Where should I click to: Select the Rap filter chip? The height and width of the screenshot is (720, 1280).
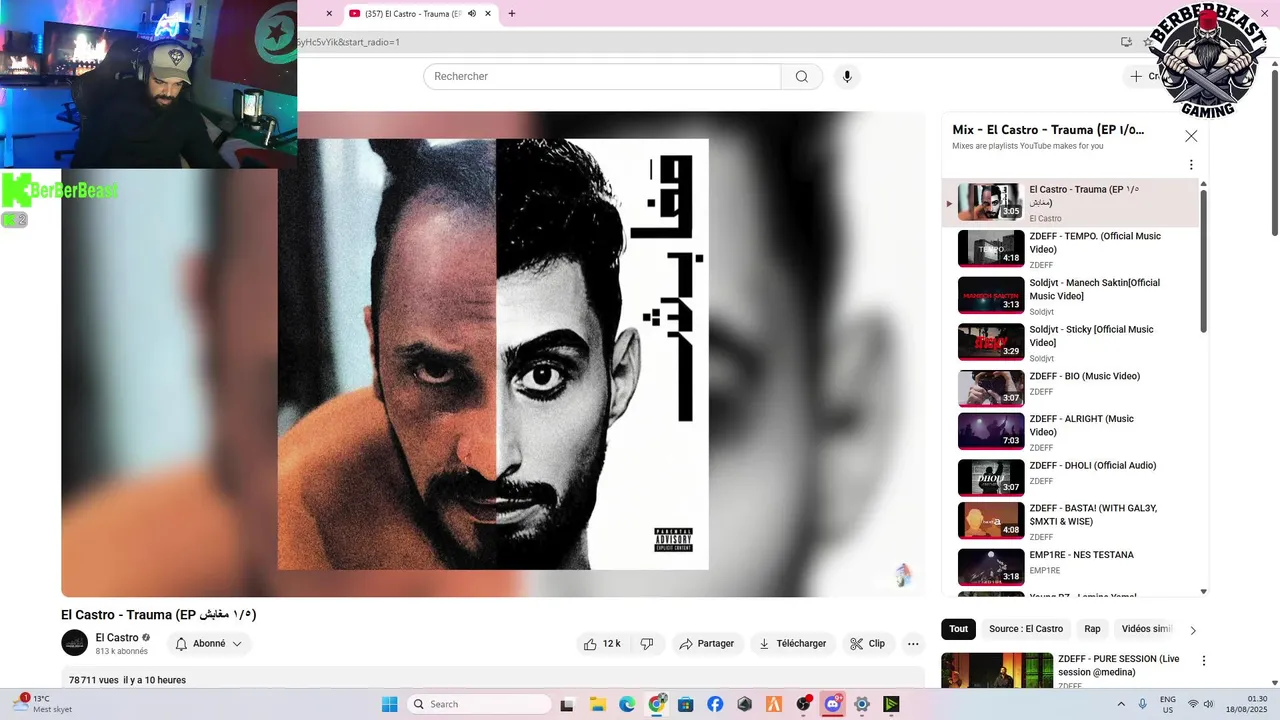(1092, 629)
